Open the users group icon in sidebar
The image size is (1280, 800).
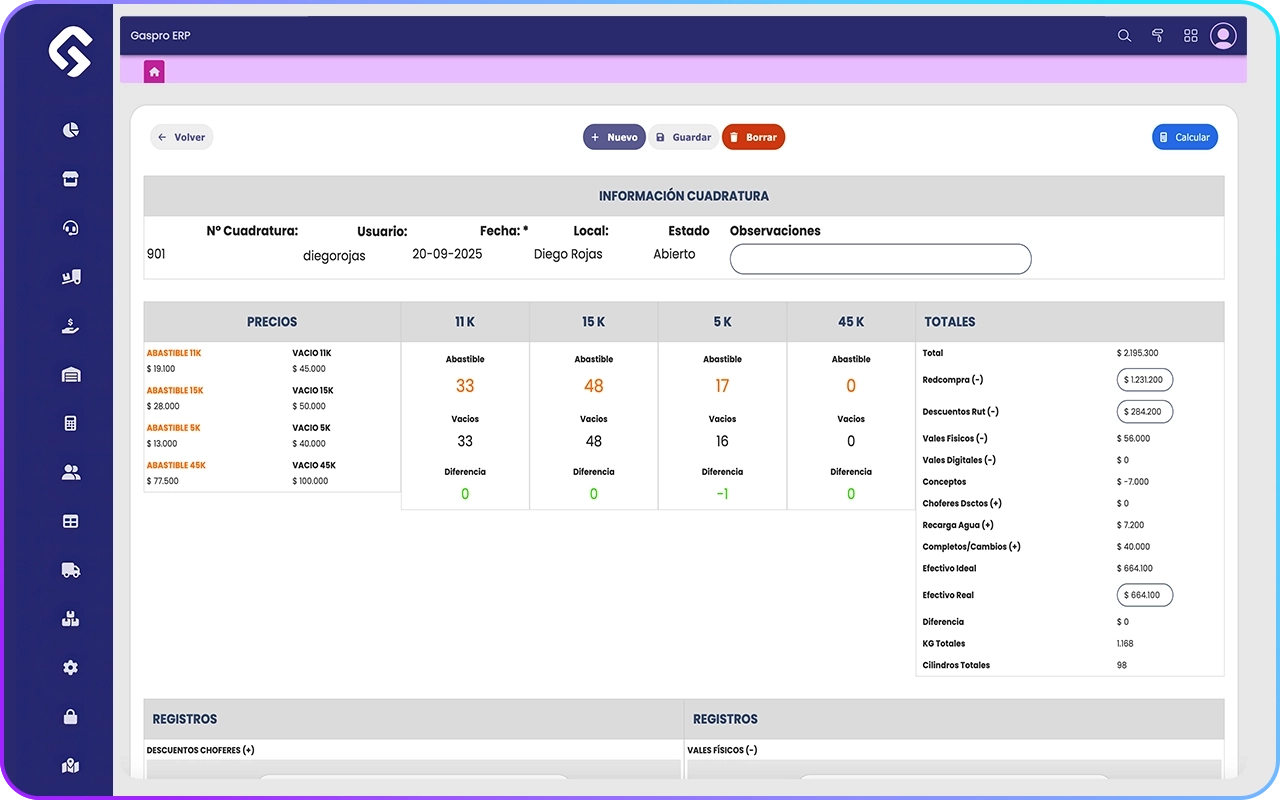coord(70,472)
